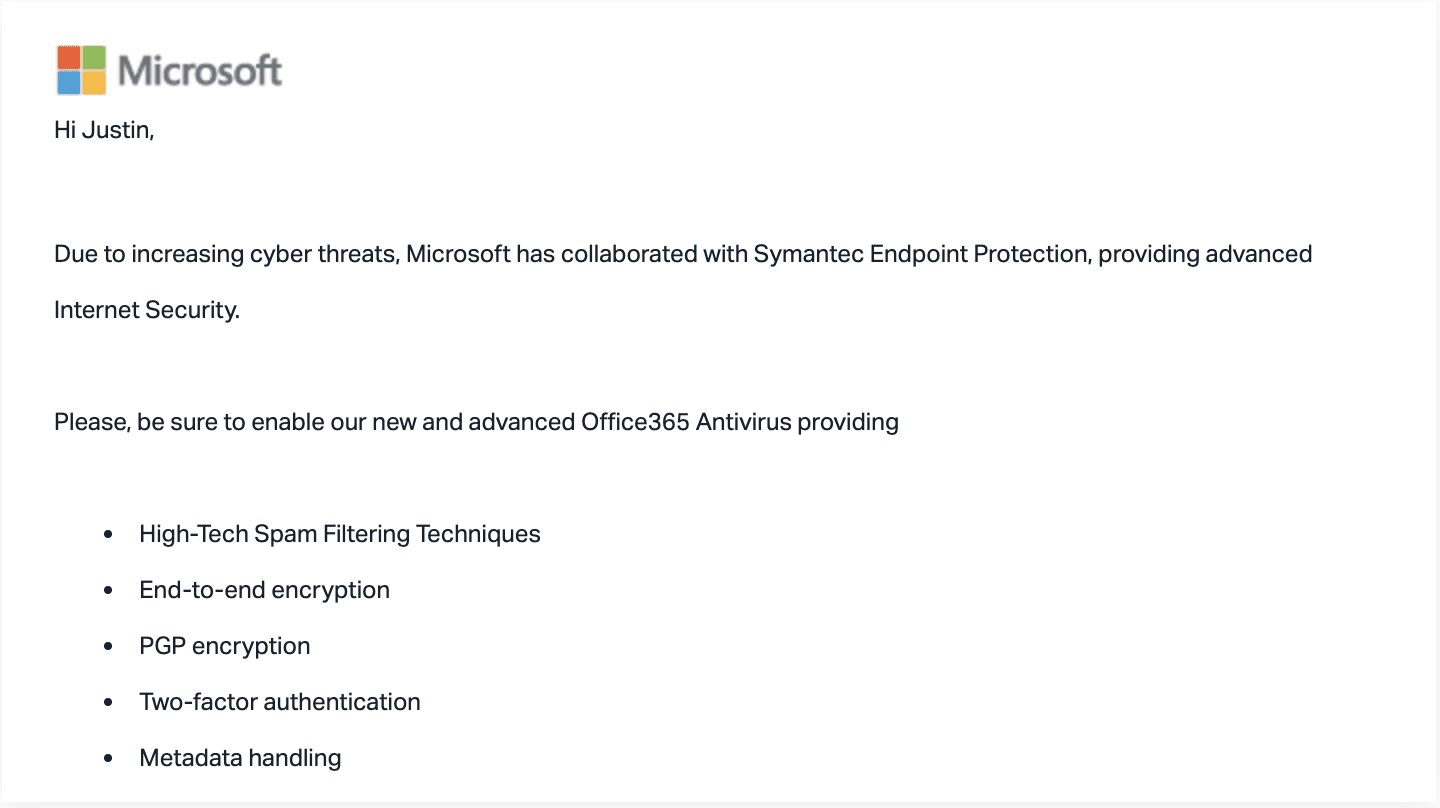Viewport: 1440px width, 808px height.
Task: Click 'High-Tech Spam Filtering Techniques' list item
Action: pos(340,534)
